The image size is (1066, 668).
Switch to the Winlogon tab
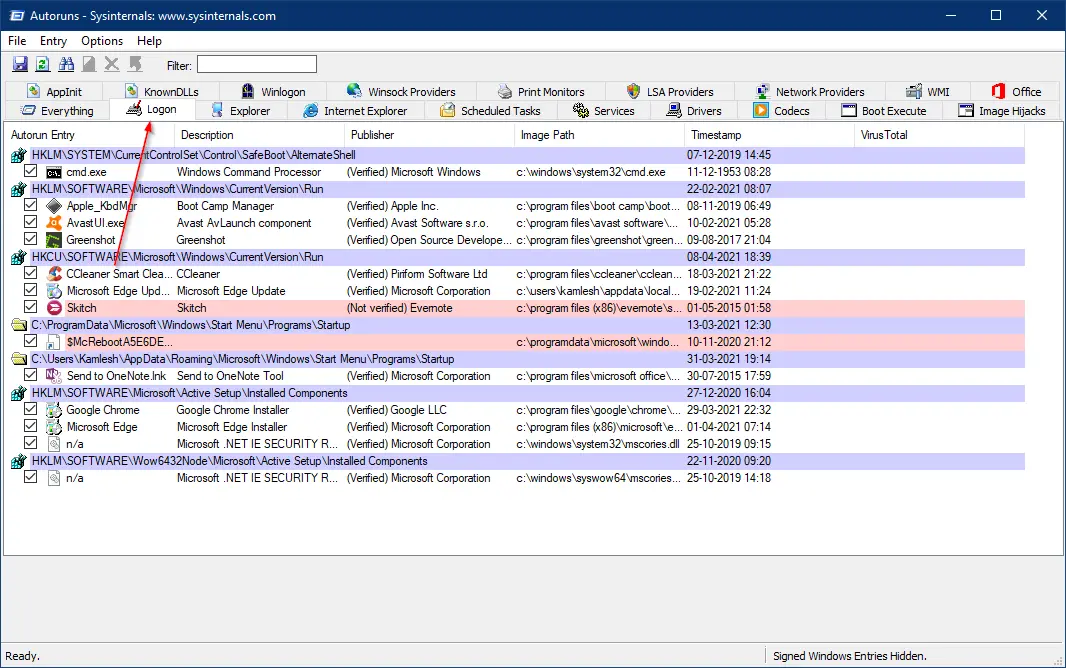274,92
